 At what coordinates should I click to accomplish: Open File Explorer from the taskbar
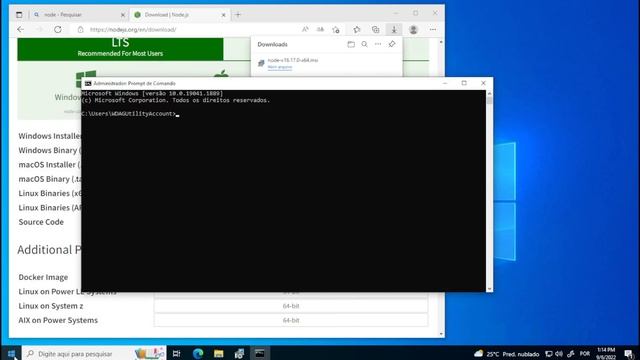(218, 353)
